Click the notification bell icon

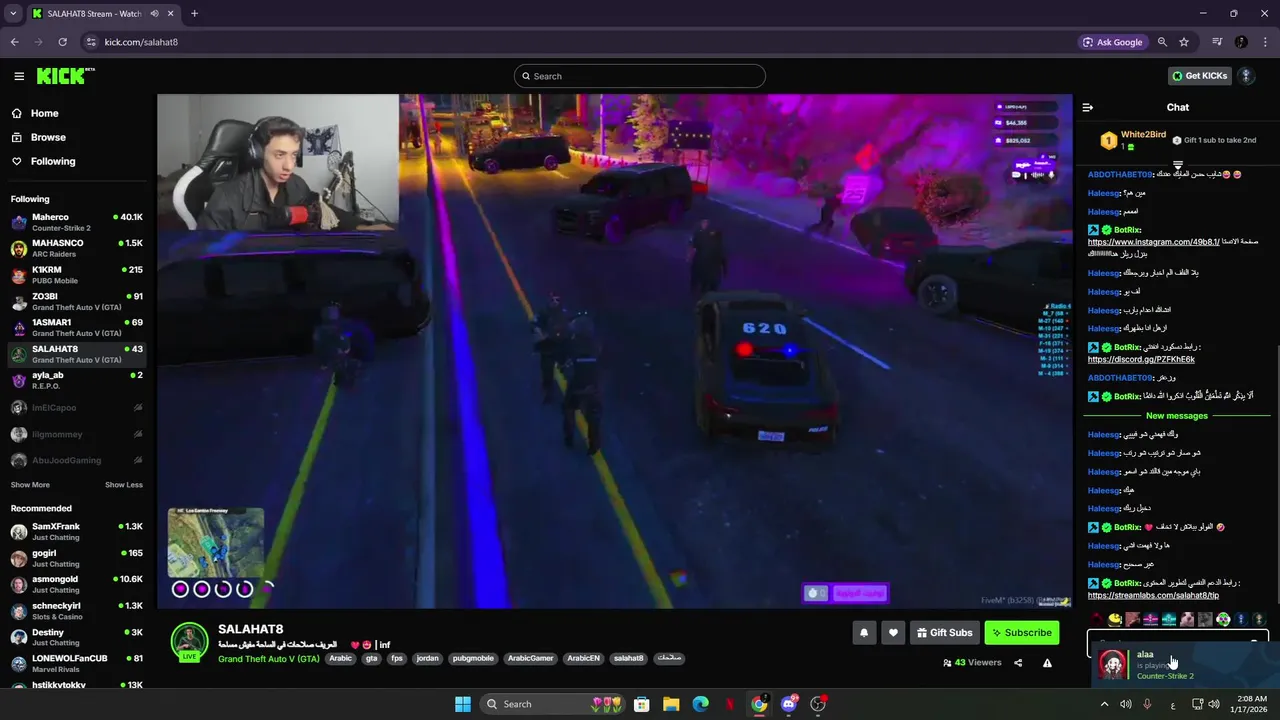pos(864,632)
